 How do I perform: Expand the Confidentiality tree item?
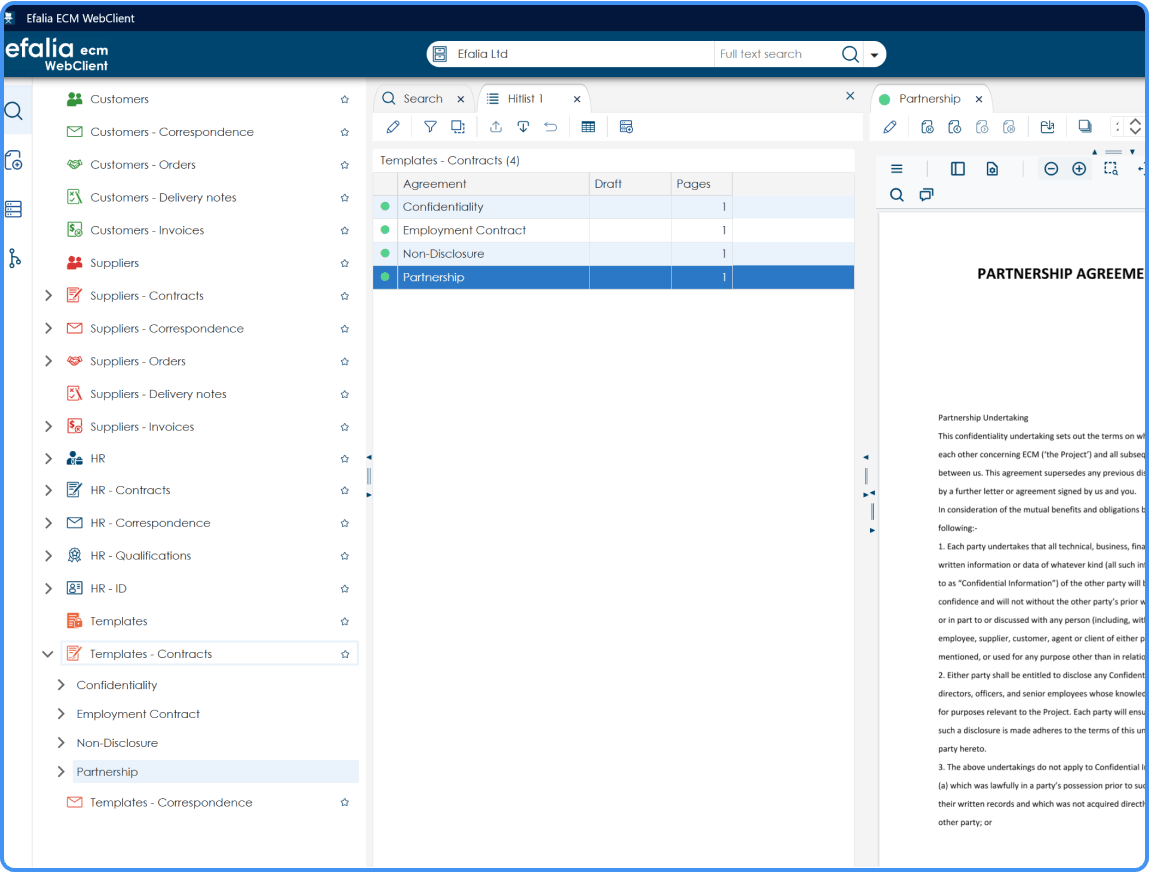pos(61,684)
